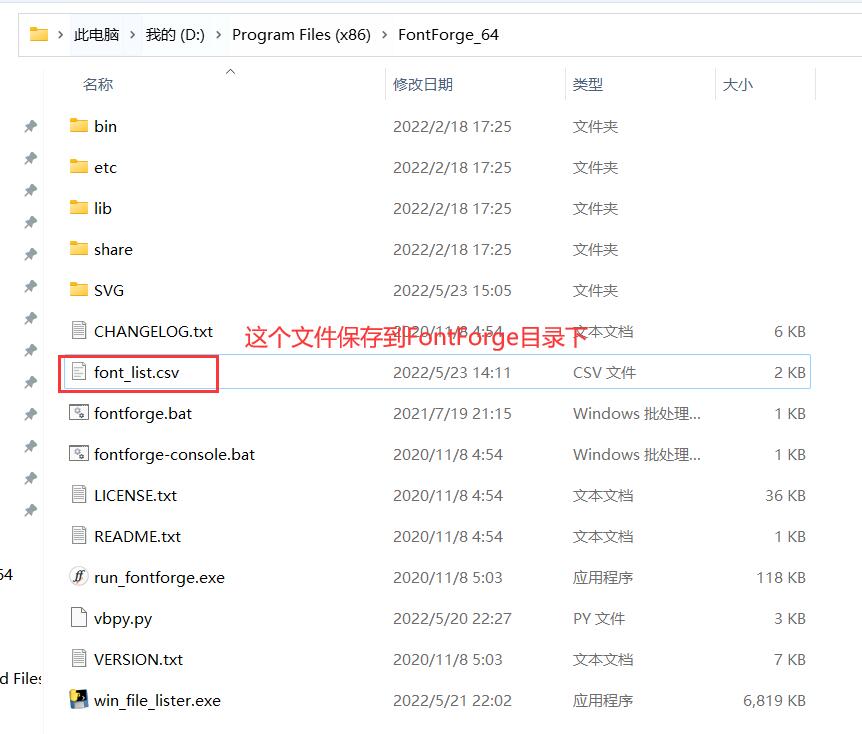The image size is (862, 734).
Task: Click the vbpy.py file icon
Action: point(79,618)
